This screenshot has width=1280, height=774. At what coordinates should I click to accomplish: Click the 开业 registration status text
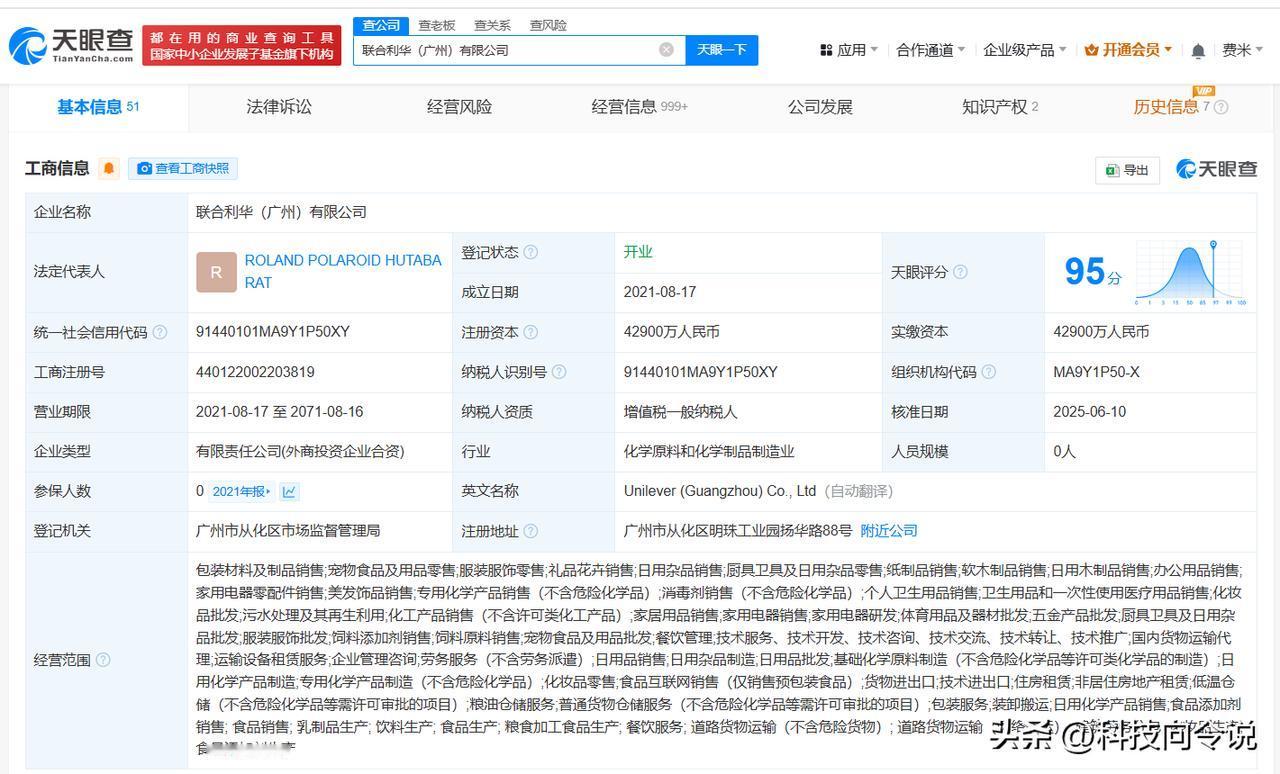point(638,252)
